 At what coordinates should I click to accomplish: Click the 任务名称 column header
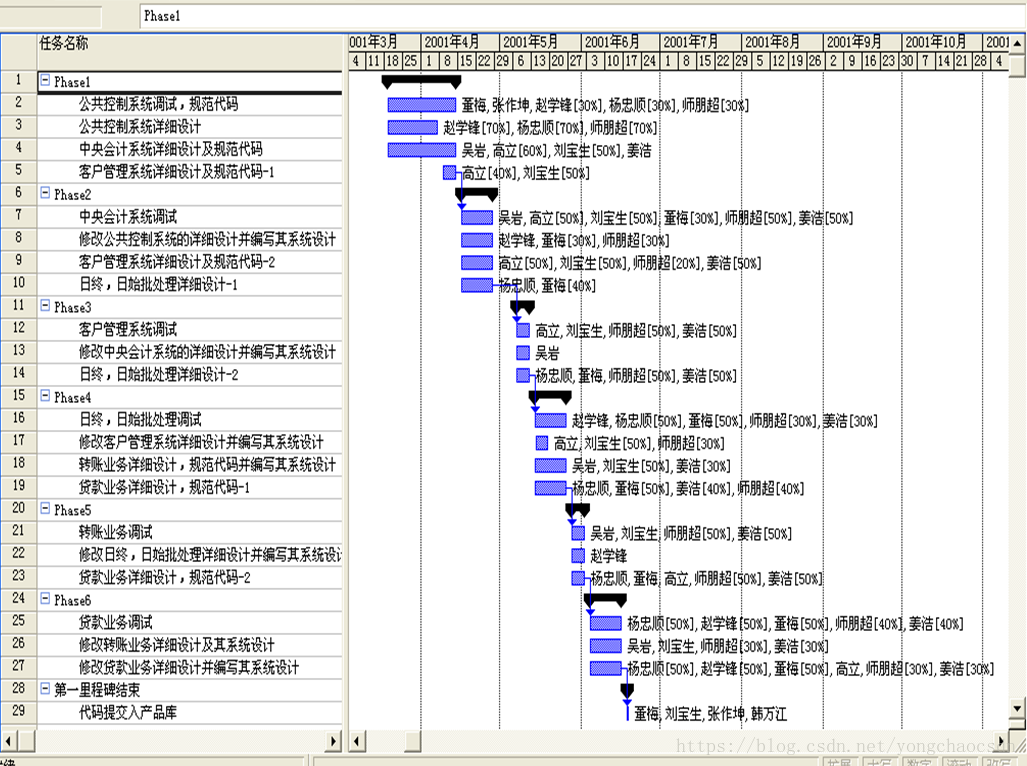pyautogui.click(x=190, y=52)
